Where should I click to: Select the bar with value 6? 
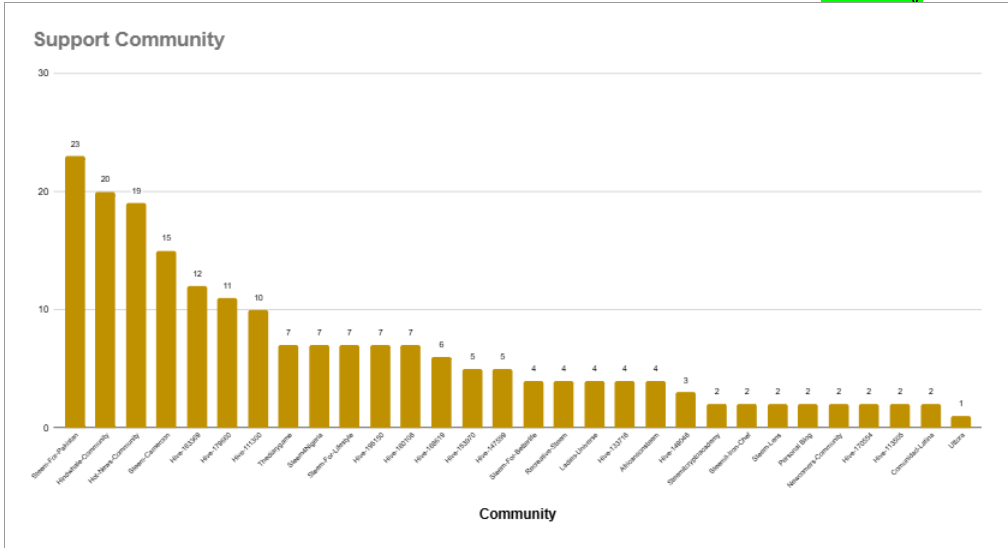[x=442, y=392]
